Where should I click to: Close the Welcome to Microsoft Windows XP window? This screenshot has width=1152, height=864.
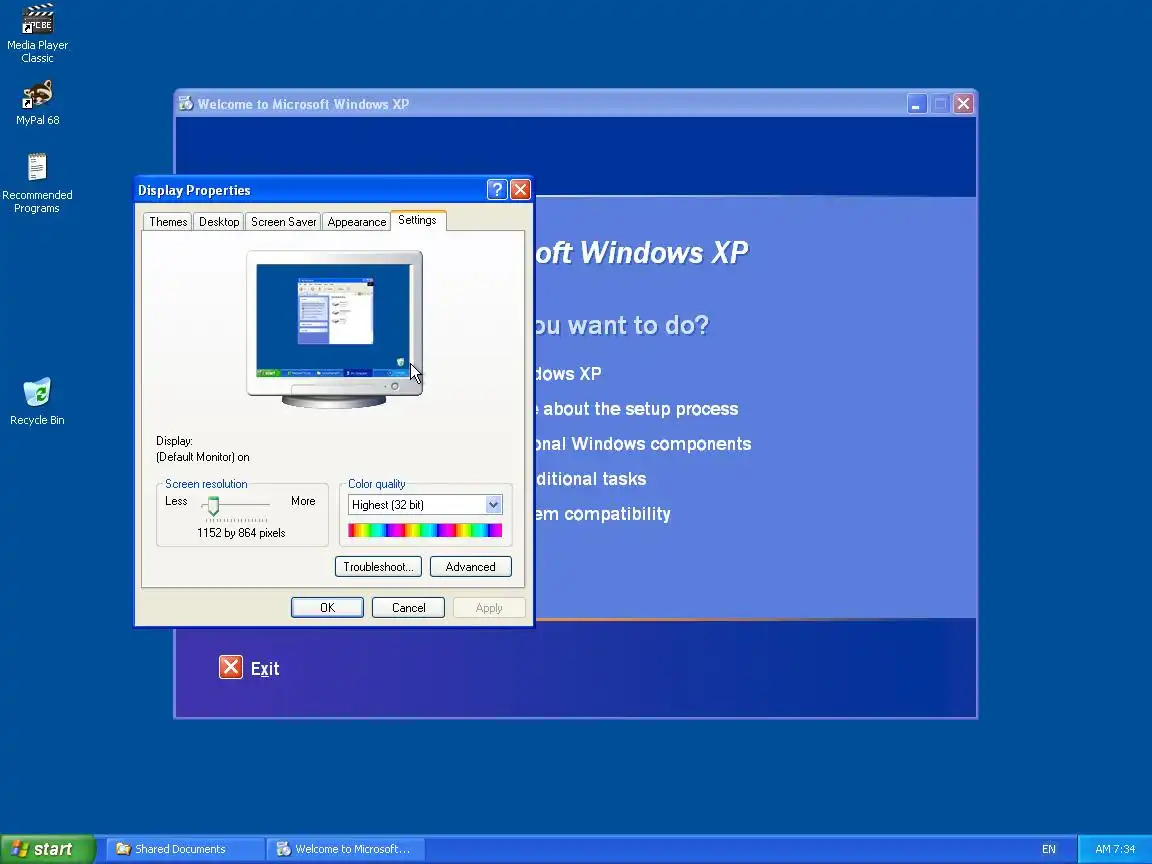[963, 104]
